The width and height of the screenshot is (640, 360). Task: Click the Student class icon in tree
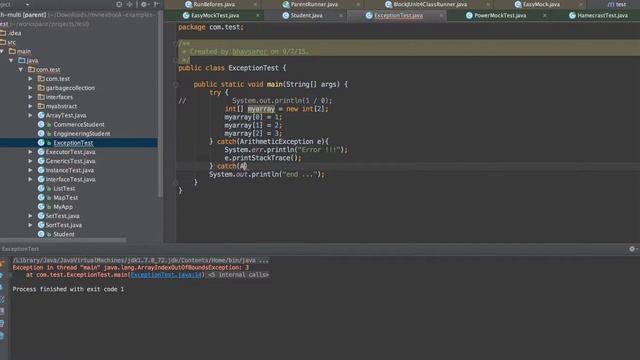41,234
